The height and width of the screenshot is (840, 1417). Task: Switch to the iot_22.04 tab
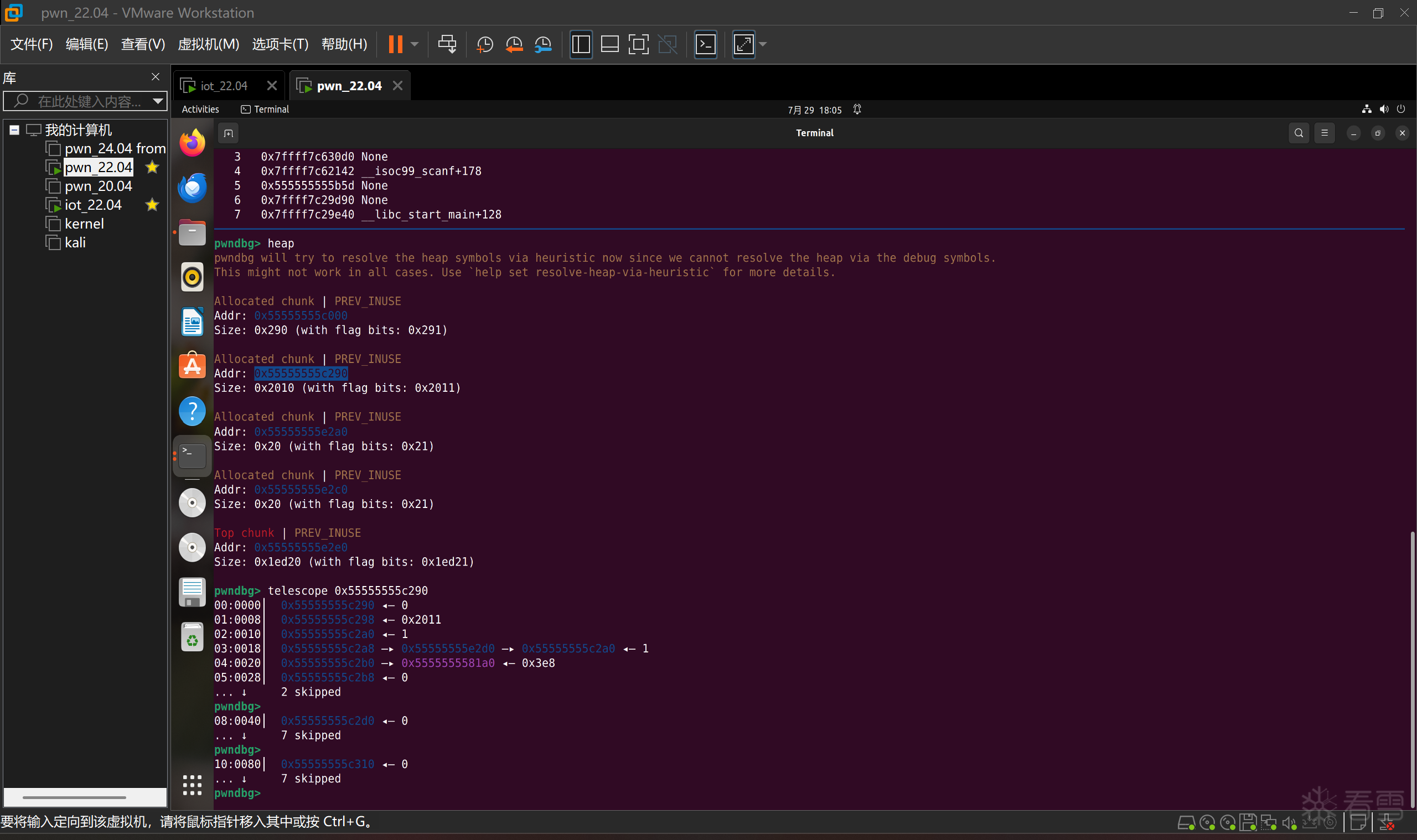pos(224,86)
